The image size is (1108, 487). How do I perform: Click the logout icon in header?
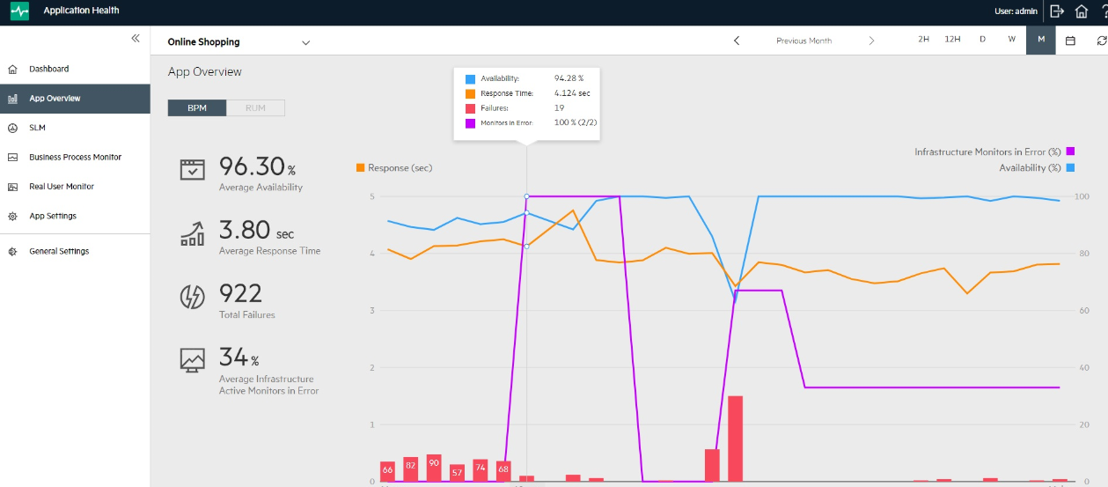(1057, 11)
